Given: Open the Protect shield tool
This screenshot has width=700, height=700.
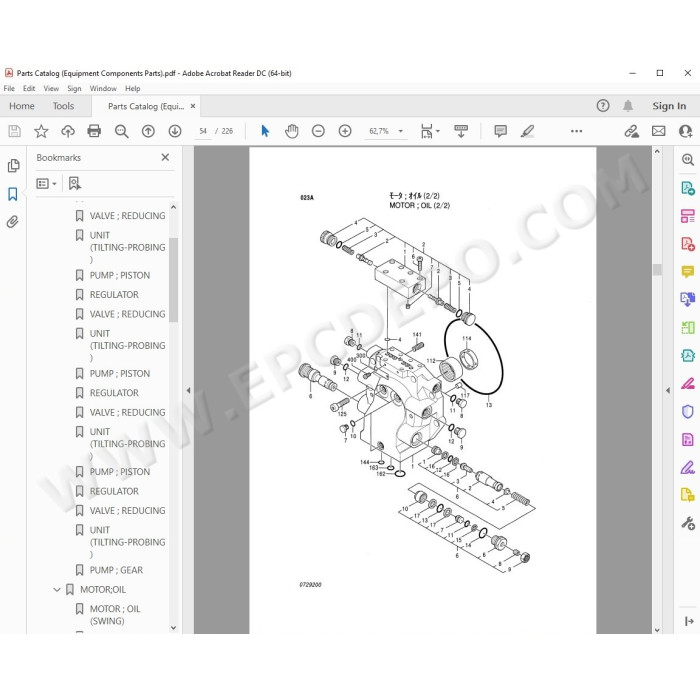Looking at the screenshot, I should tap(688, 411).
